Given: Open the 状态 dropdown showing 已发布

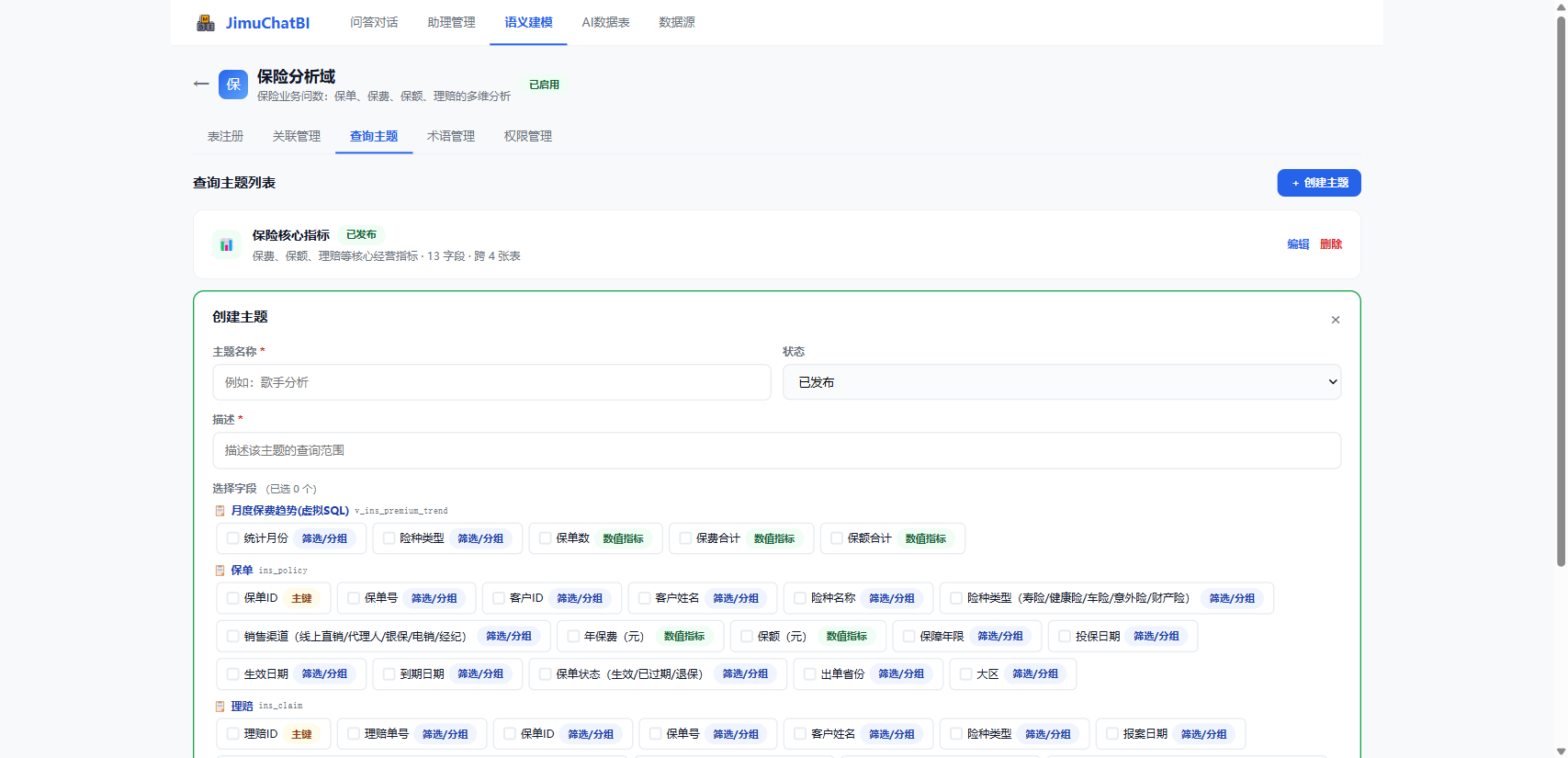Looking at the screenshot, I should tap(1062, 382).
